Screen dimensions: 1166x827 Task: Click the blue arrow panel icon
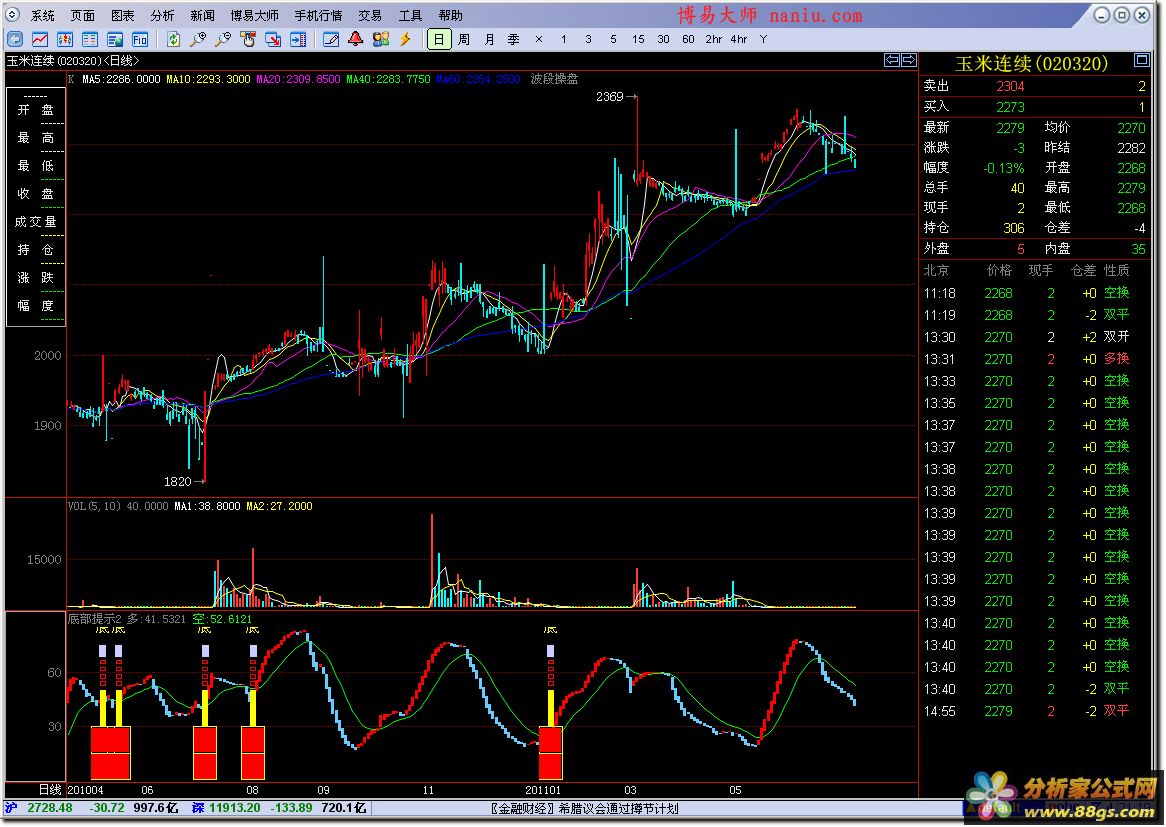point(298,39)
